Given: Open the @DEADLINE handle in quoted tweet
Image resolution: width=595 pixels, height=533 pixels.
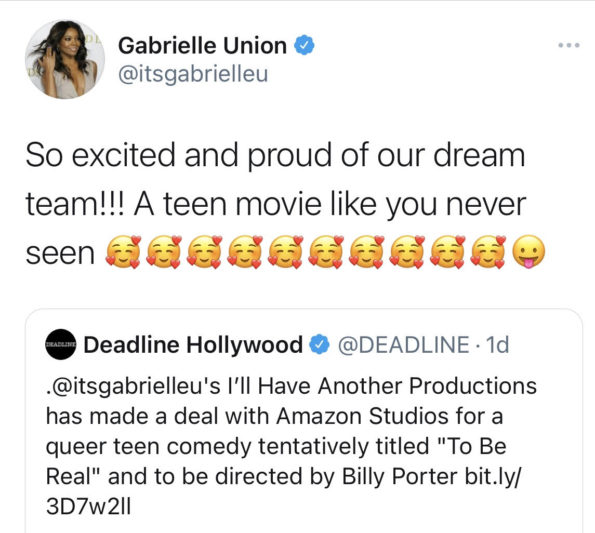Looking at the screenshot, I should pyautogui.click(x=404, y=344).
